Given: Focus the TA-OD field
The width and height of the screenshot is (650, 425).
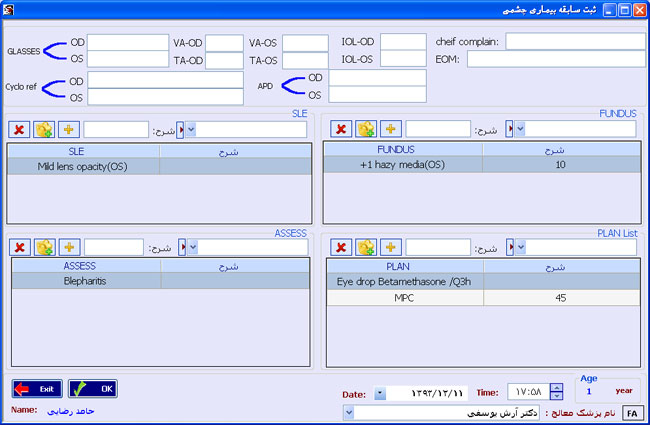Looking at the screenshot, I should tap(224, 61).
